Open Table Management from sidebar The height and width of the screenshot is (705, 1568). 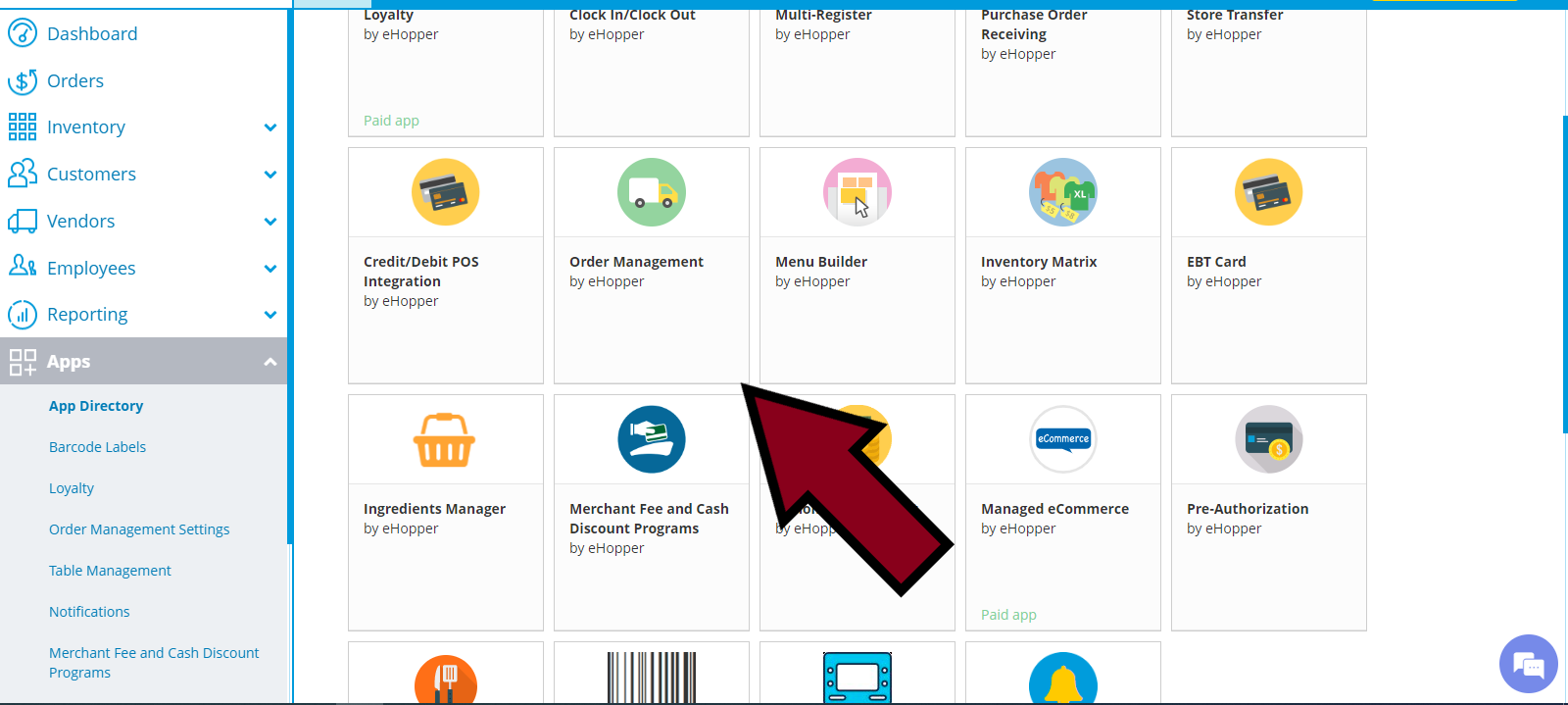[x=110, y=571]
